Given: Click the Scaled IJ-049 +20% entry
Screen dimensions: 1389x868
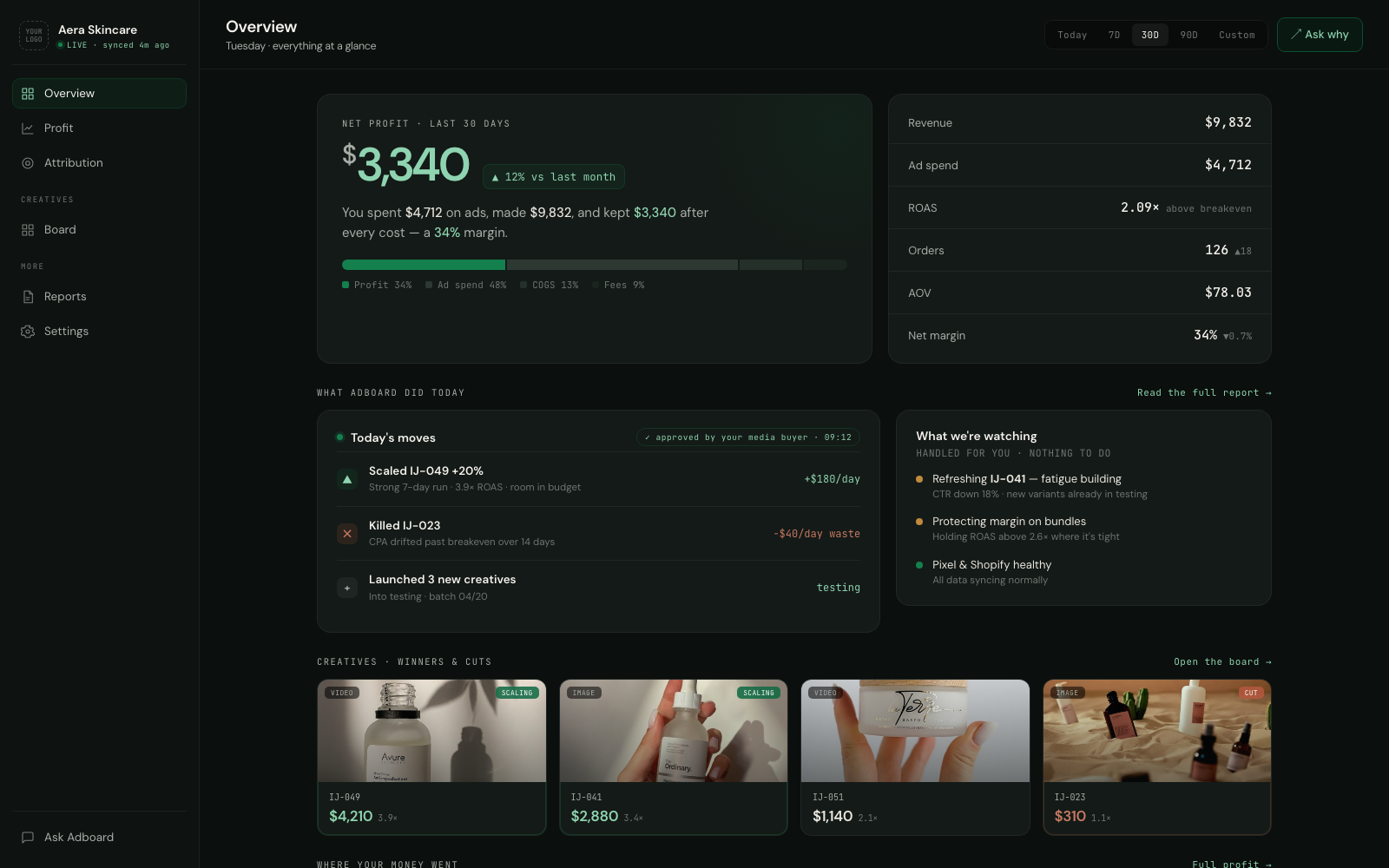Looking at the screenshot, I should (x=598, y=479).
